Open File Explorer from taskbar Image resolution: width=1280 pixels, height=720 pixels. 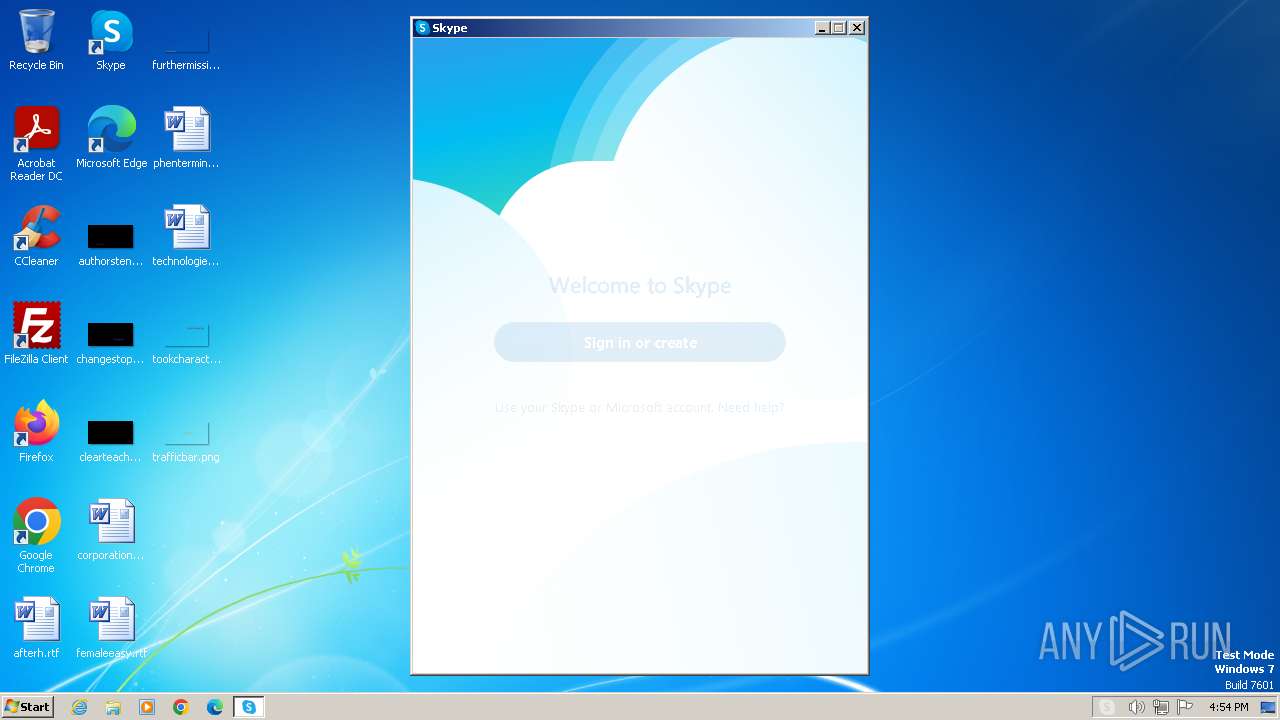113,707
